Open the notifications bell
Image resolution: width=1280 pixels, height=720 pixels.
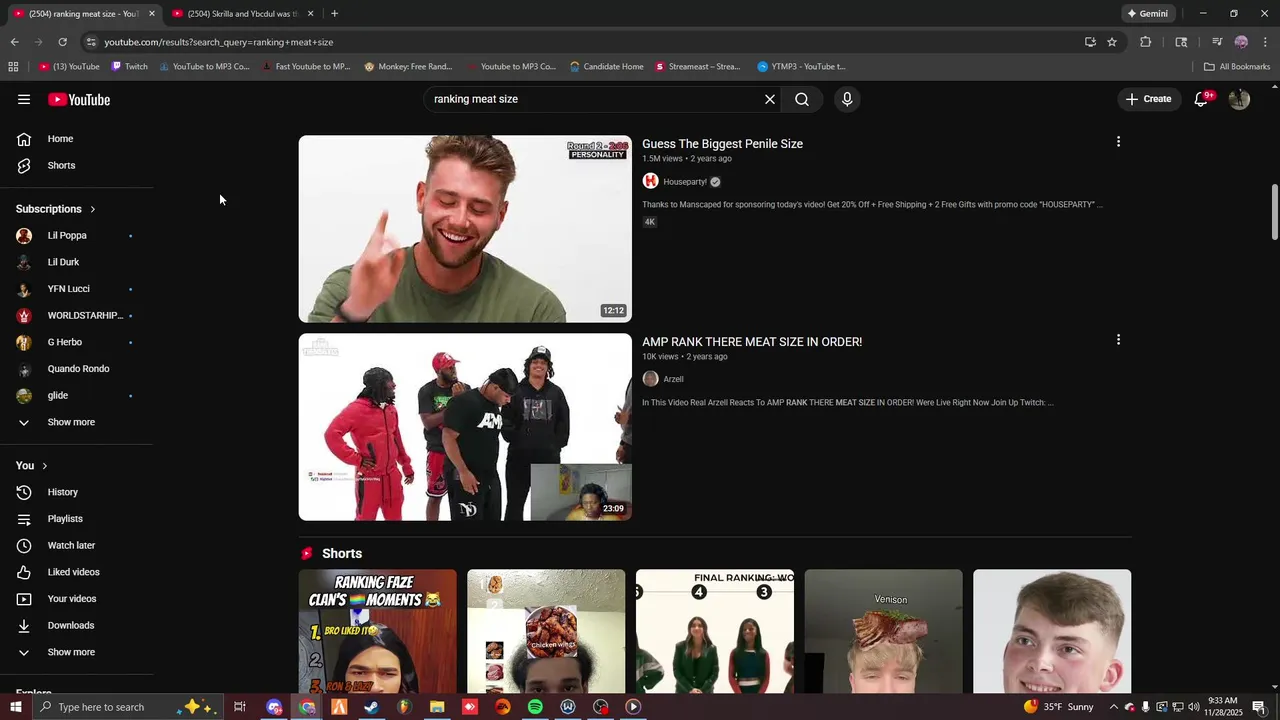coord(1202,99)
